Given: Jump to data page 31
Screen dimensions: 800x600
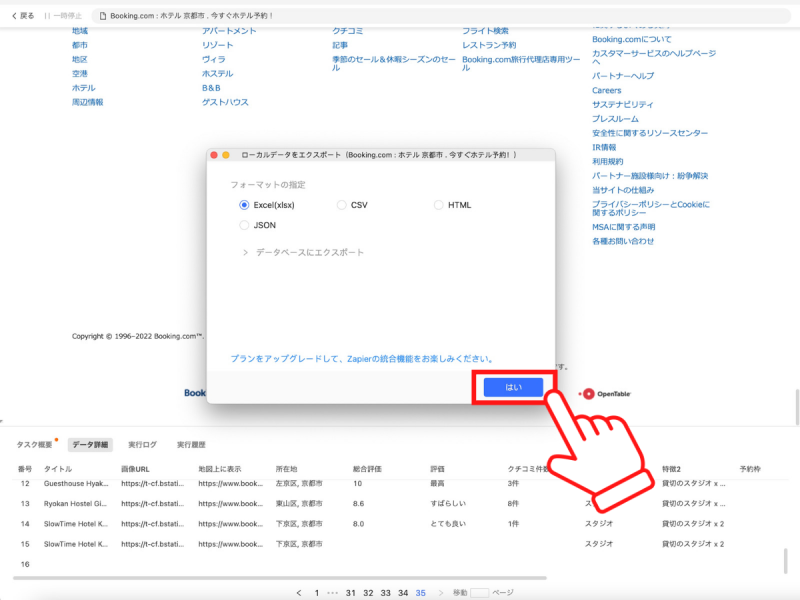Looking at the screenshot, I should click(351, 593).
